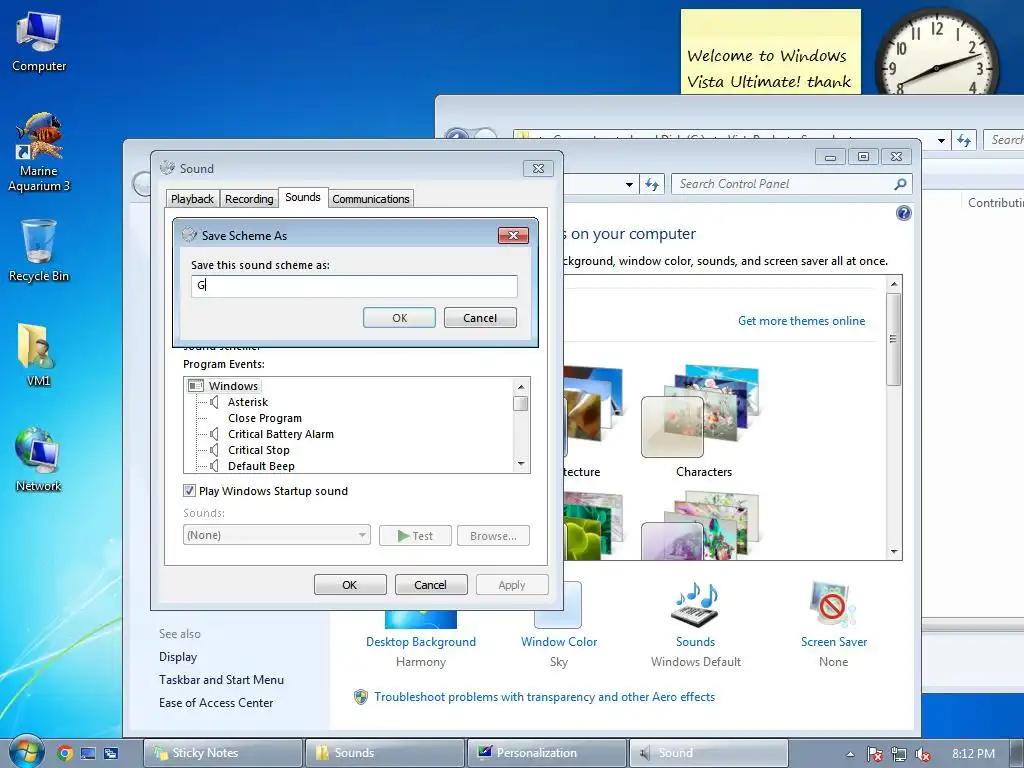1024x768 pixels.
Task: Switch to the Recording tab
Action: click(x=249, y=199)
